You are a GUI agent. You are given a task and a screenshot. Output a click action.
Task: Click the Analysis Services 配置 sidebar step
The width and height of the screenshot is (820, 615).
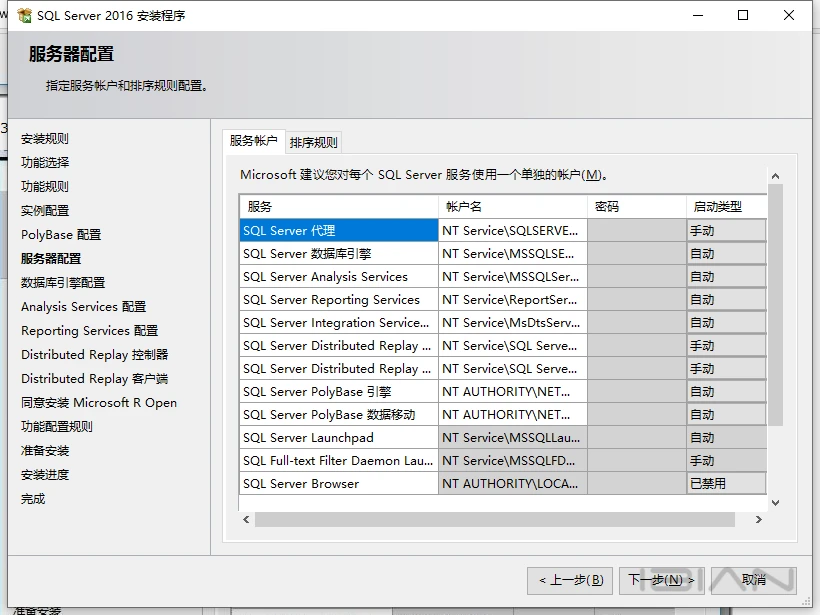(x=84, y=307)
